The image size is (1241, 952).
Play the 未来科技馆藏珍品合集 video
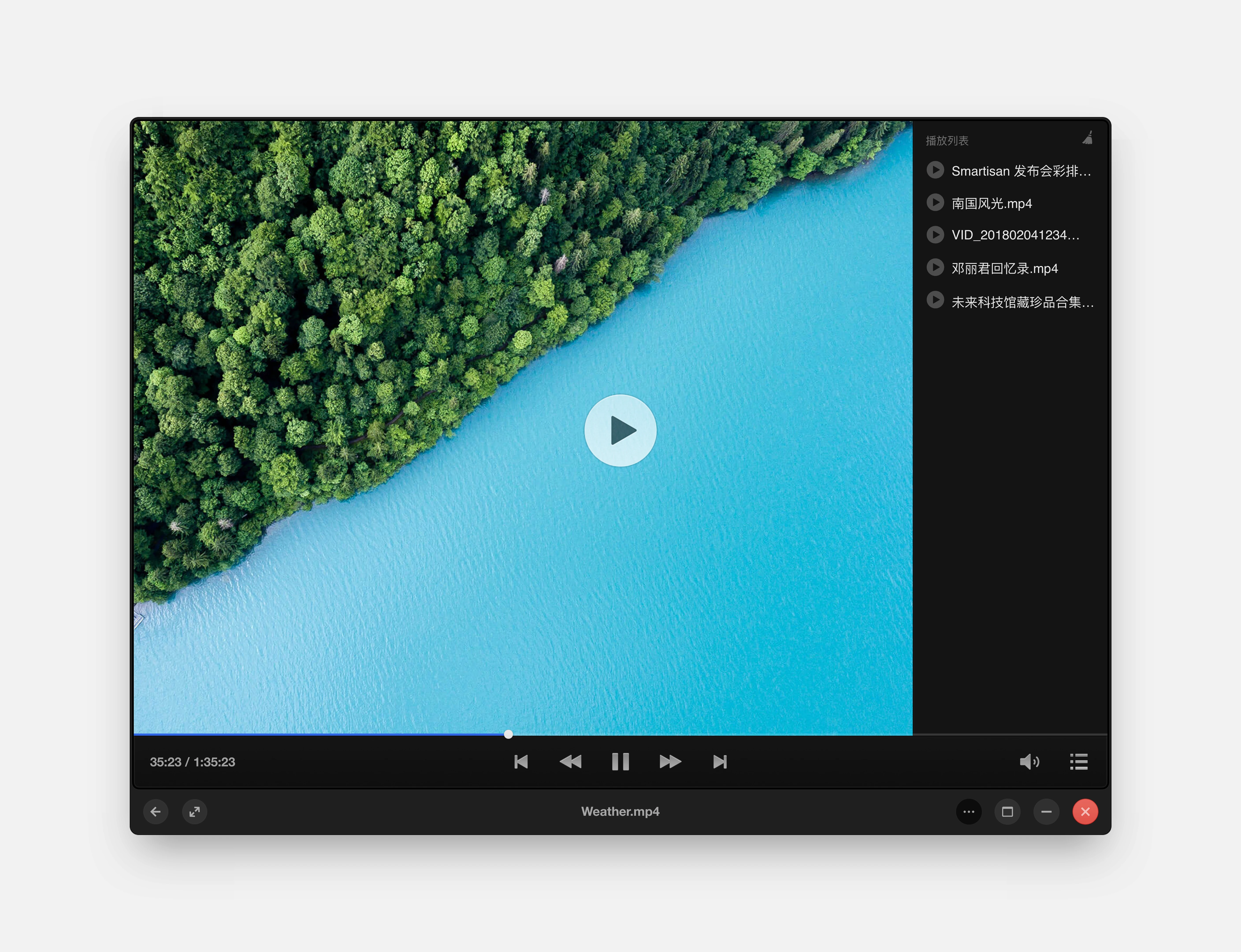click(x=935, y=300)
